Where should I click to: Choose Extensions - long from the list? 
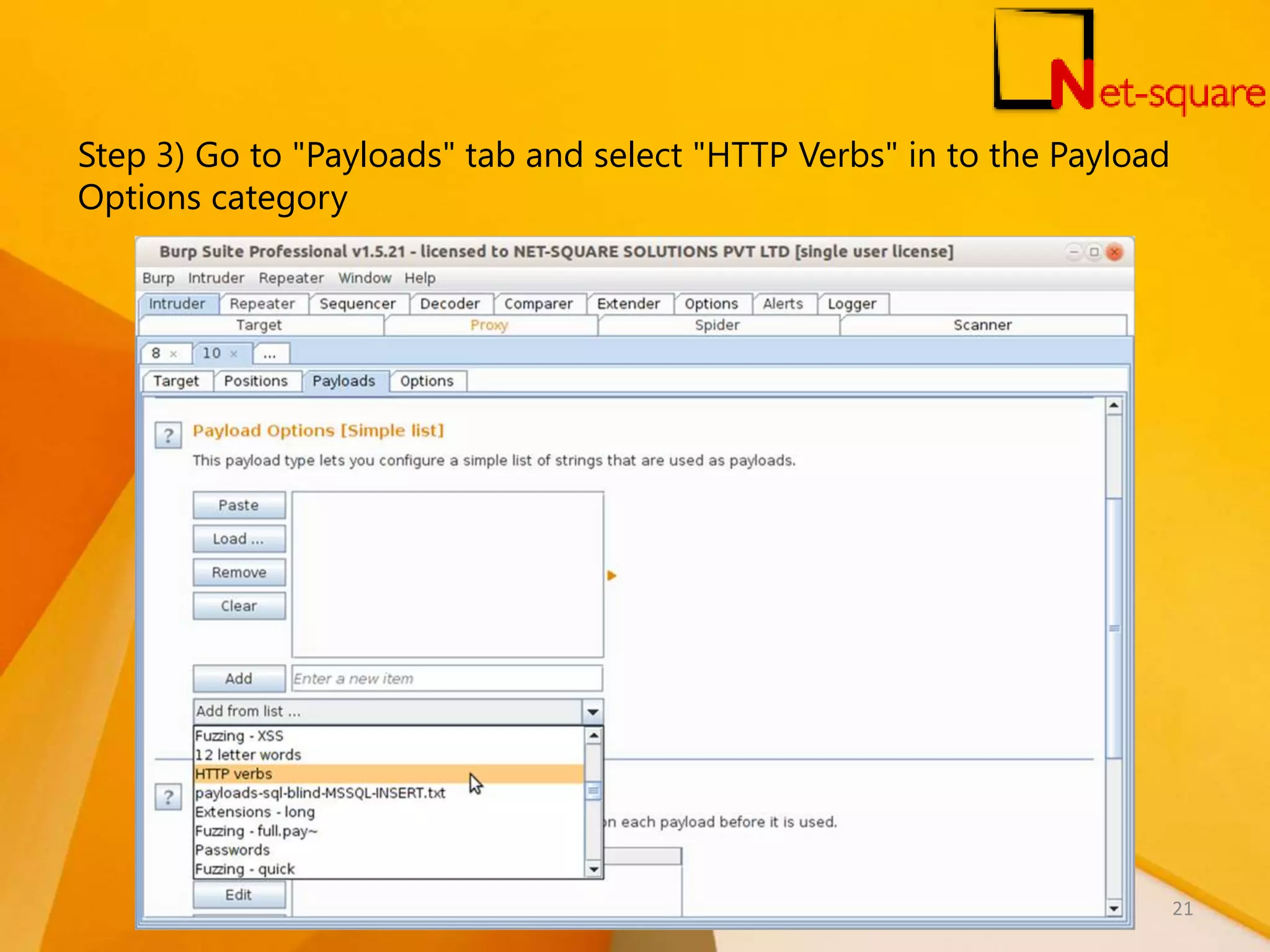click(x=389, y=812)
